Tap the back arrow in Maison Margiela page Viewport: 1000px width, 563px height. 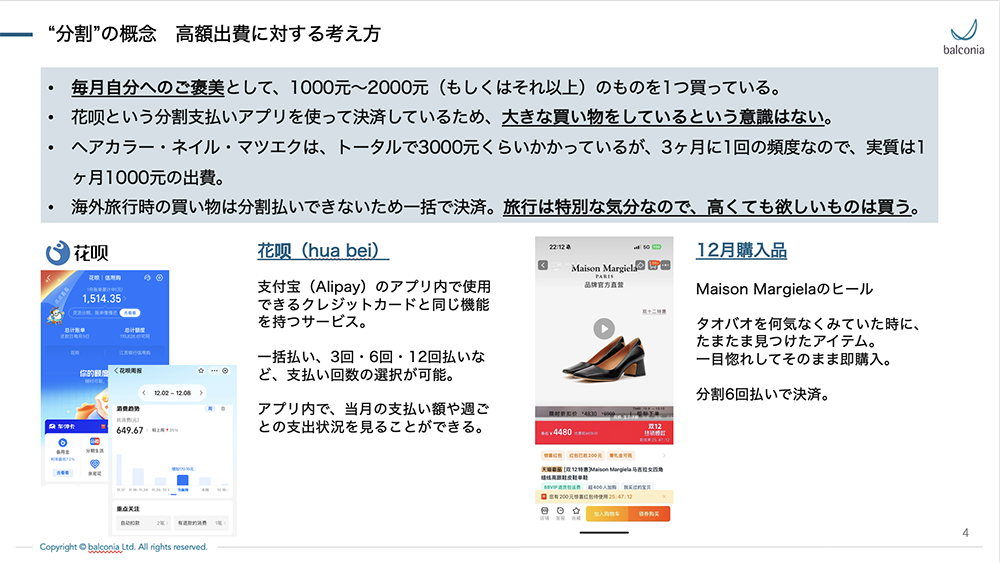[543, 265]
